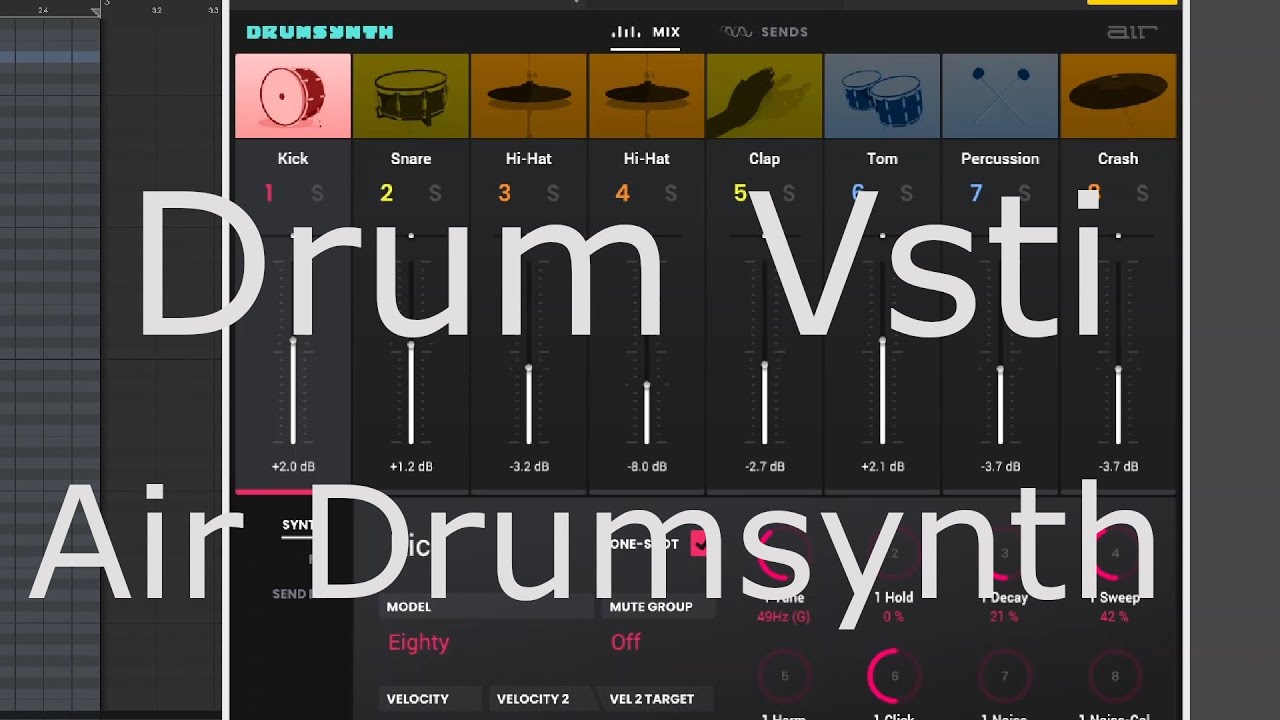Select the Hi-Hat pad on channel 4

click(647, 96)
